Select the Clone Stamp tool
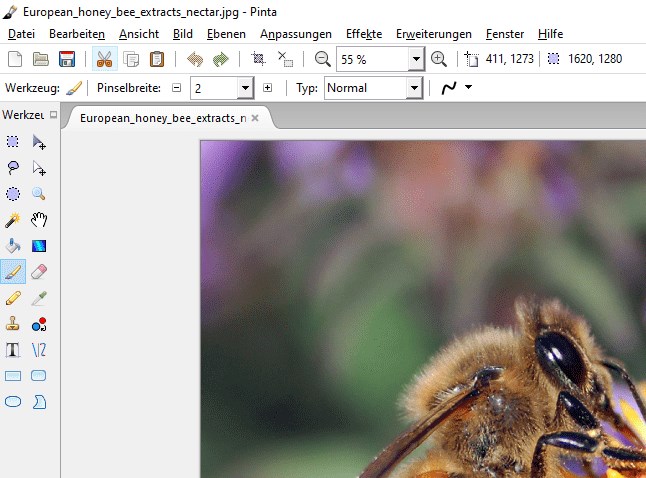The width and height of the screenshot is (646, 478). [x=13, y=324]
